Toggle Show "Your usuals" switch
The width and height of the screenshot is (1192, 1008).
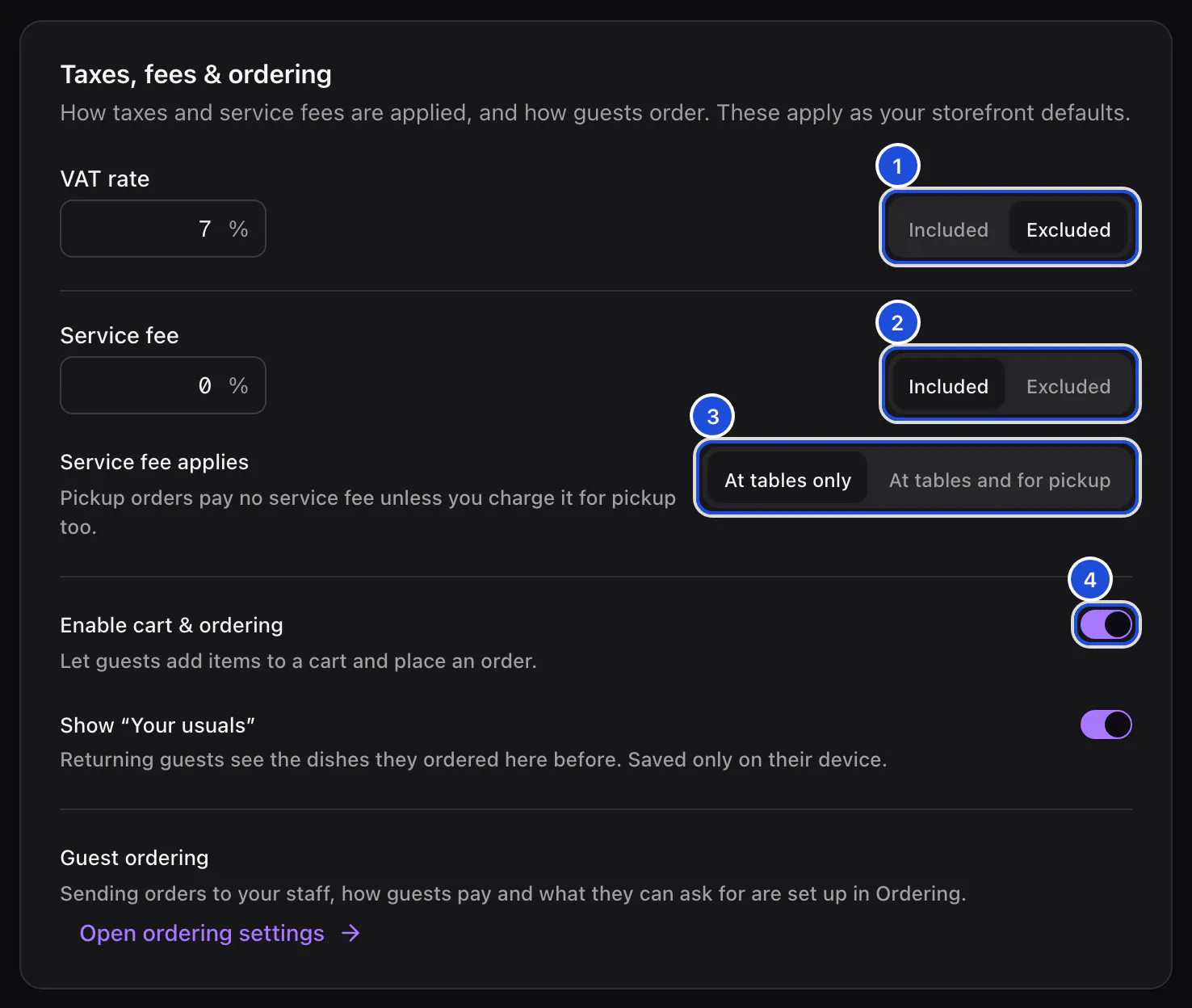pos(1106,724)
